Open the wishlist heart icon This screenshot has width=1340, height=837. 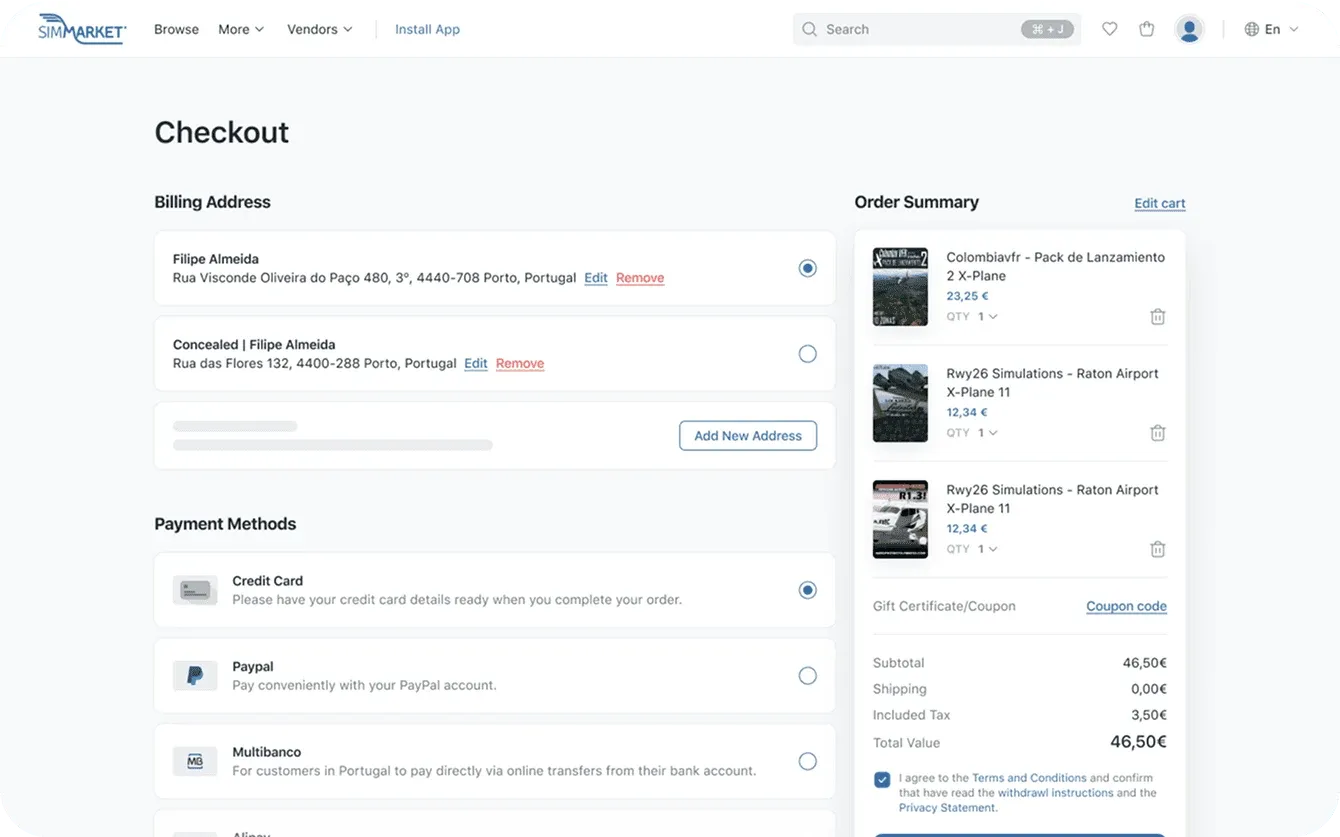1109,29
